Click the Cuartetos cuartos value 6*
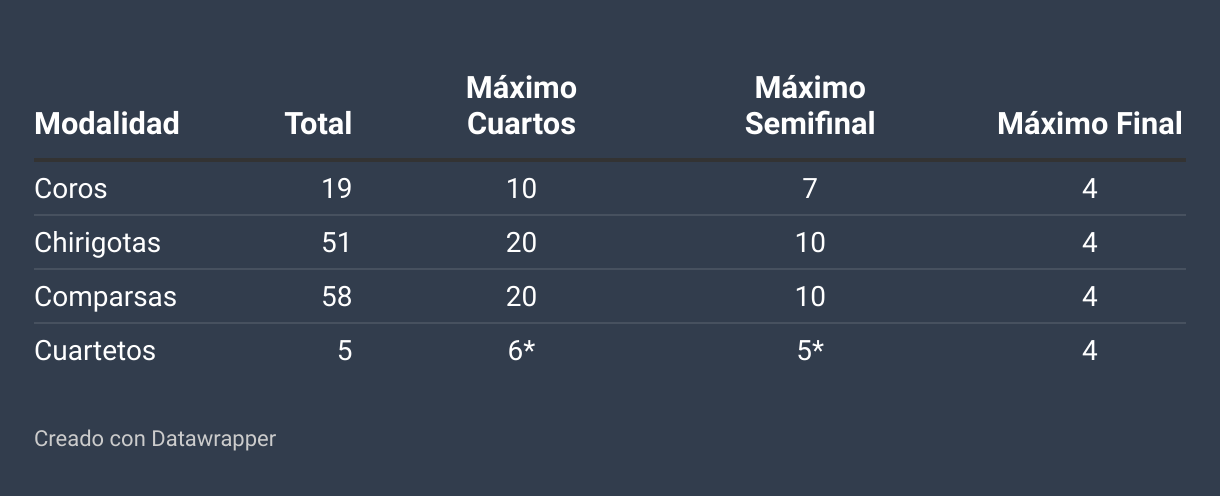Screen dimensions: 1220x496 (521, 350)
